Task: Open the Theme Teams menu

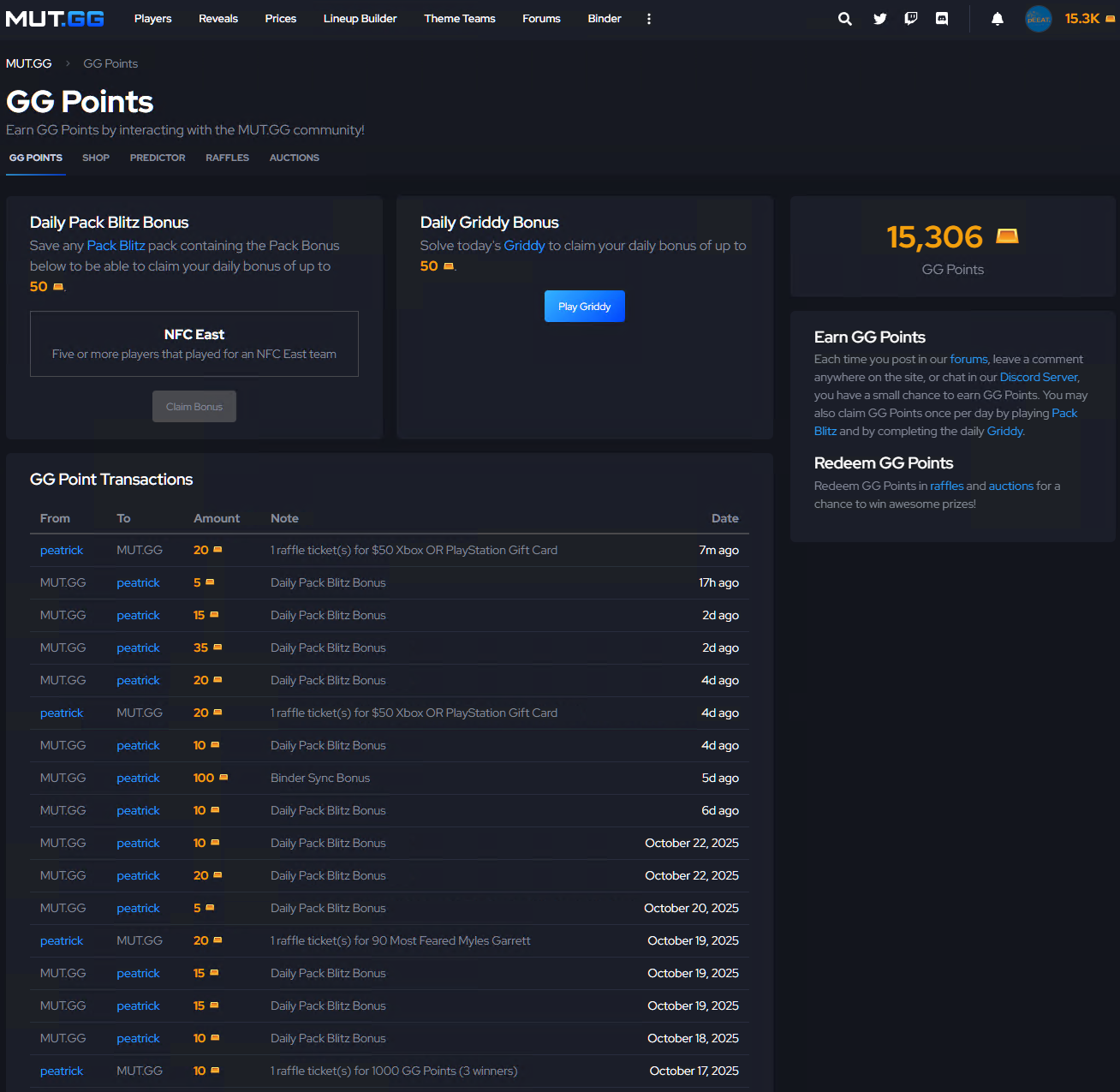Action: tap(459, 19)
